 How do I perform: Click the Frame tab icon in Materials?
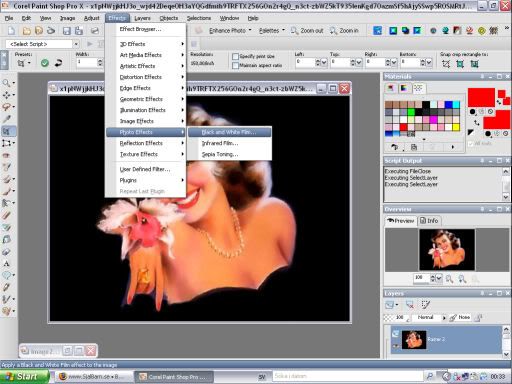click(391, 88)
